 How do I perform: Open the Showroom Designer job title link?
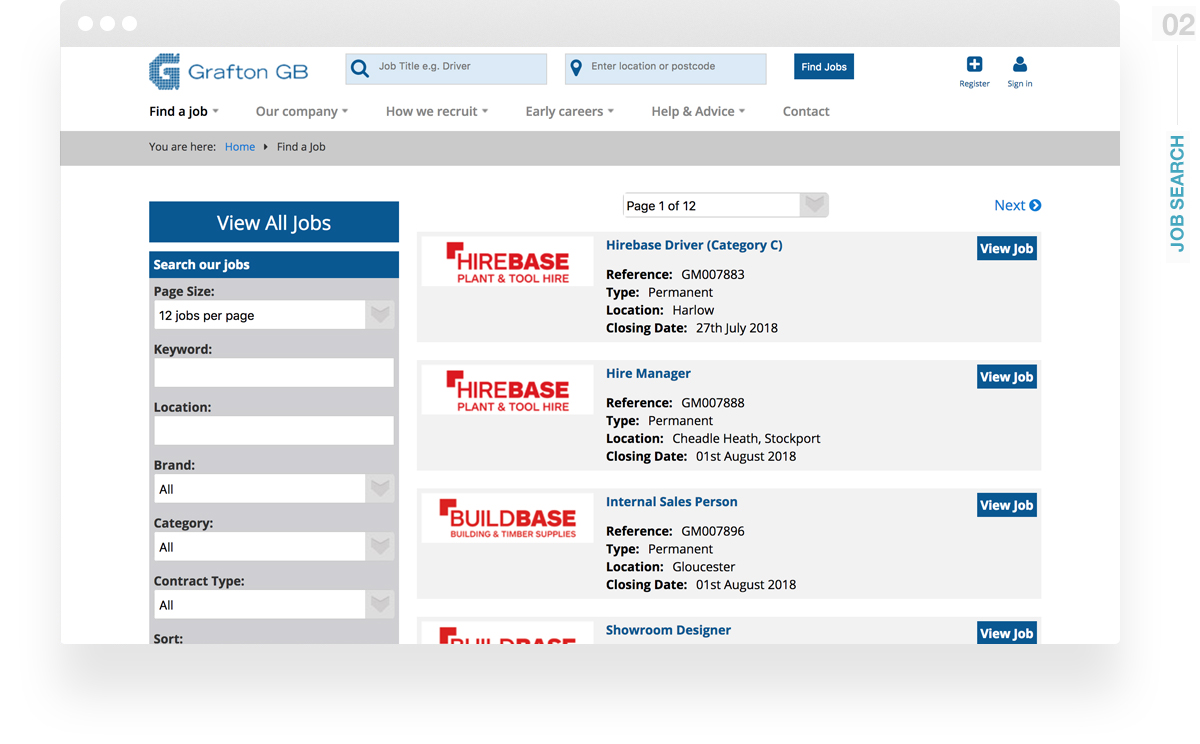coord(668,630)
